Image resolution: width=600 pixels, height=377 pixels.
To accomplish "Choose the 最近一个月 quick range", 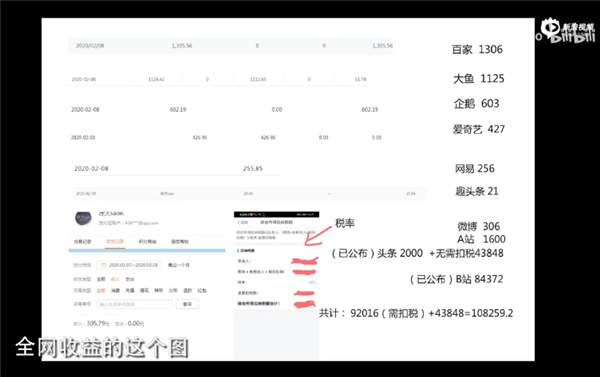I will pos(179,265).
